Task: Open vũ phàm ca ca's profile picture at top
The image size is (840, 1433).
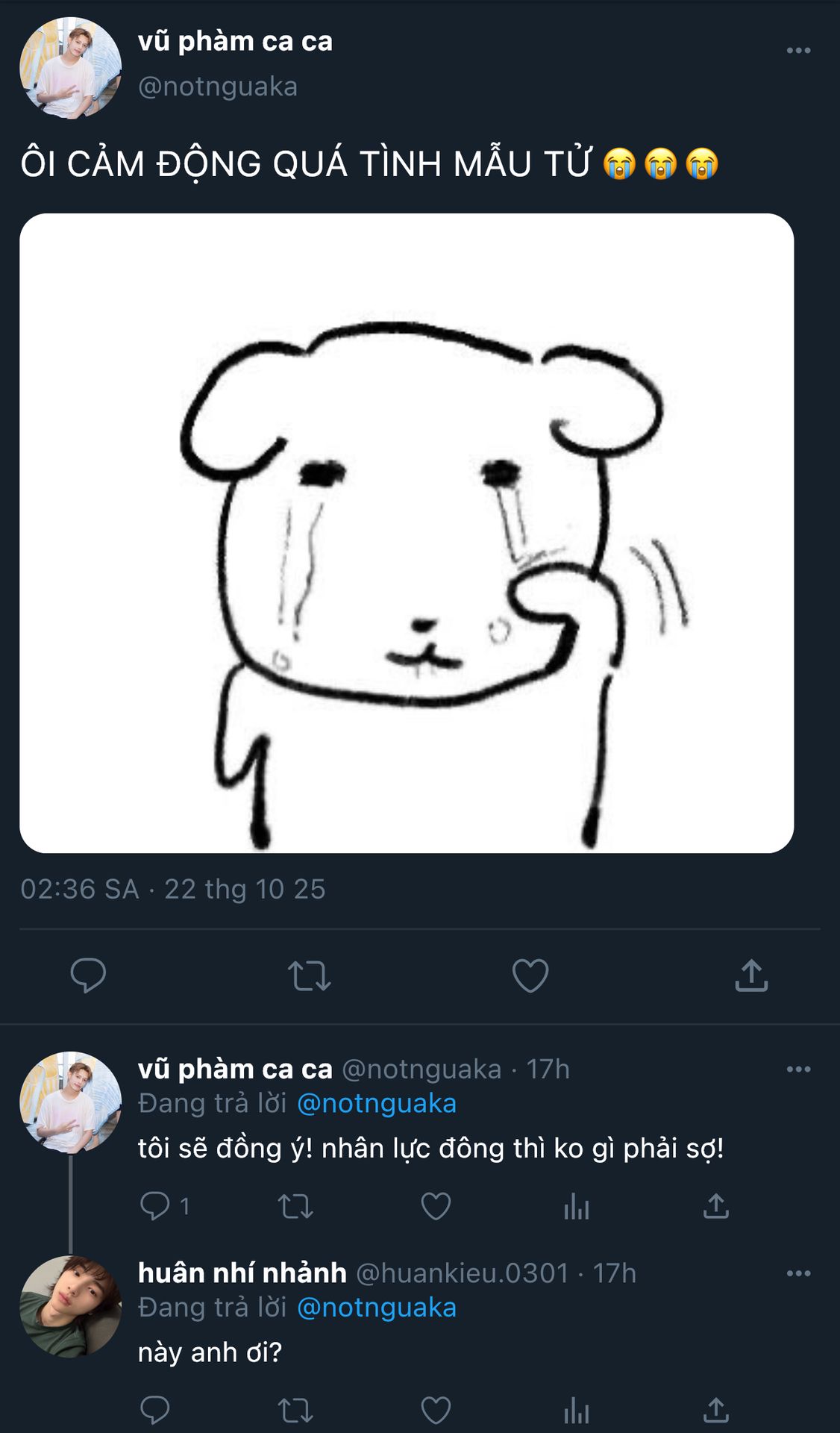Action: coord(70,69)
